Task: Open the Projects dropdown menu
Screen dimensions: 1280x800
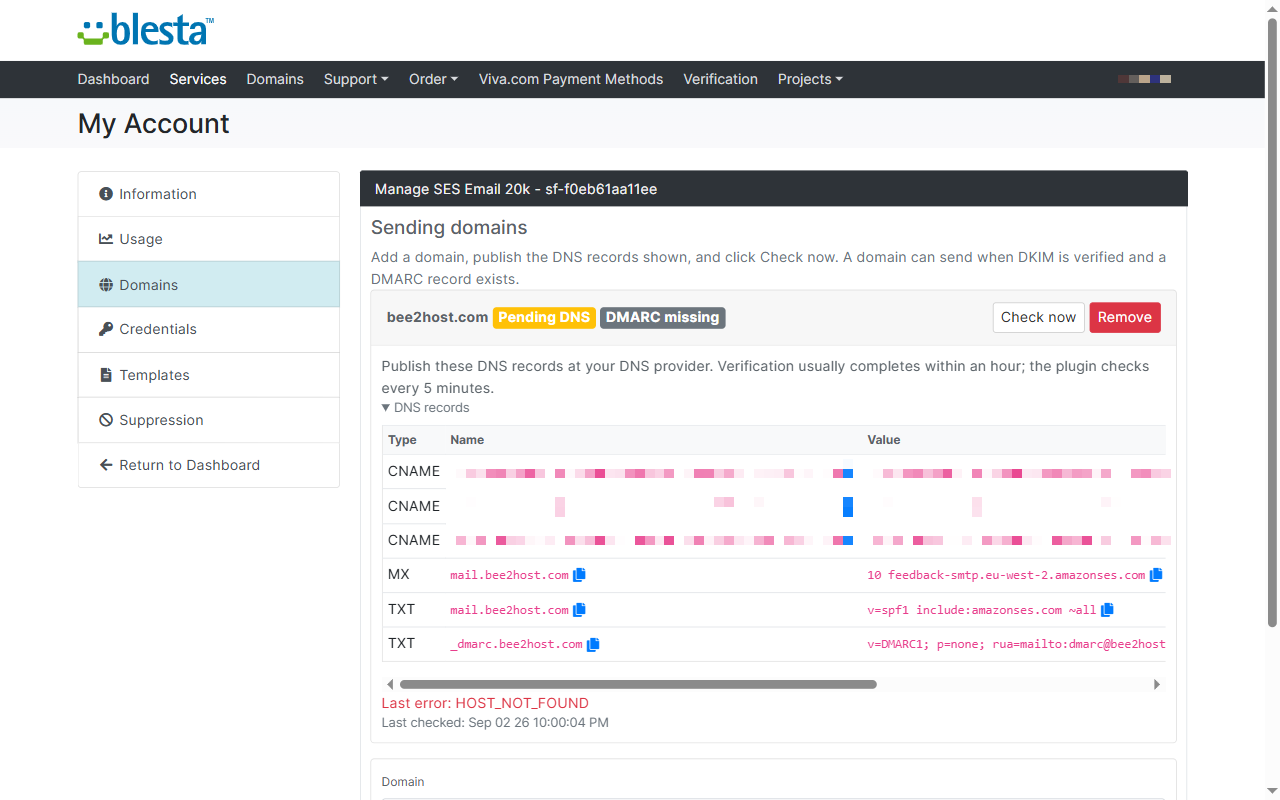Action: click(x=810, y=79)
